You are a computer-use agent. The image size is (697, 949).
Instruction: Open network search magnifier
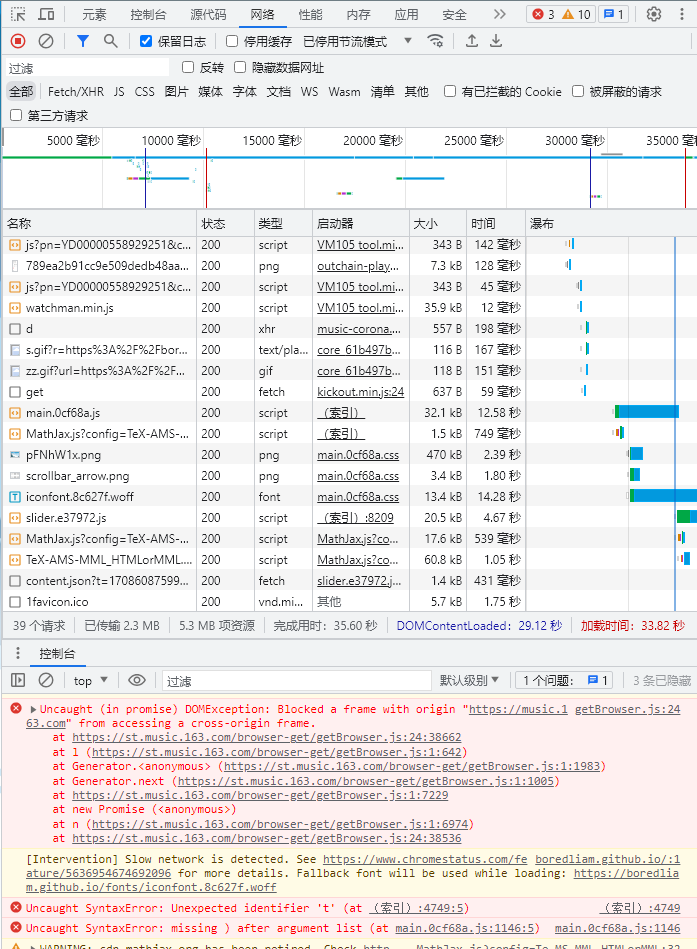[x=110, y=41]
